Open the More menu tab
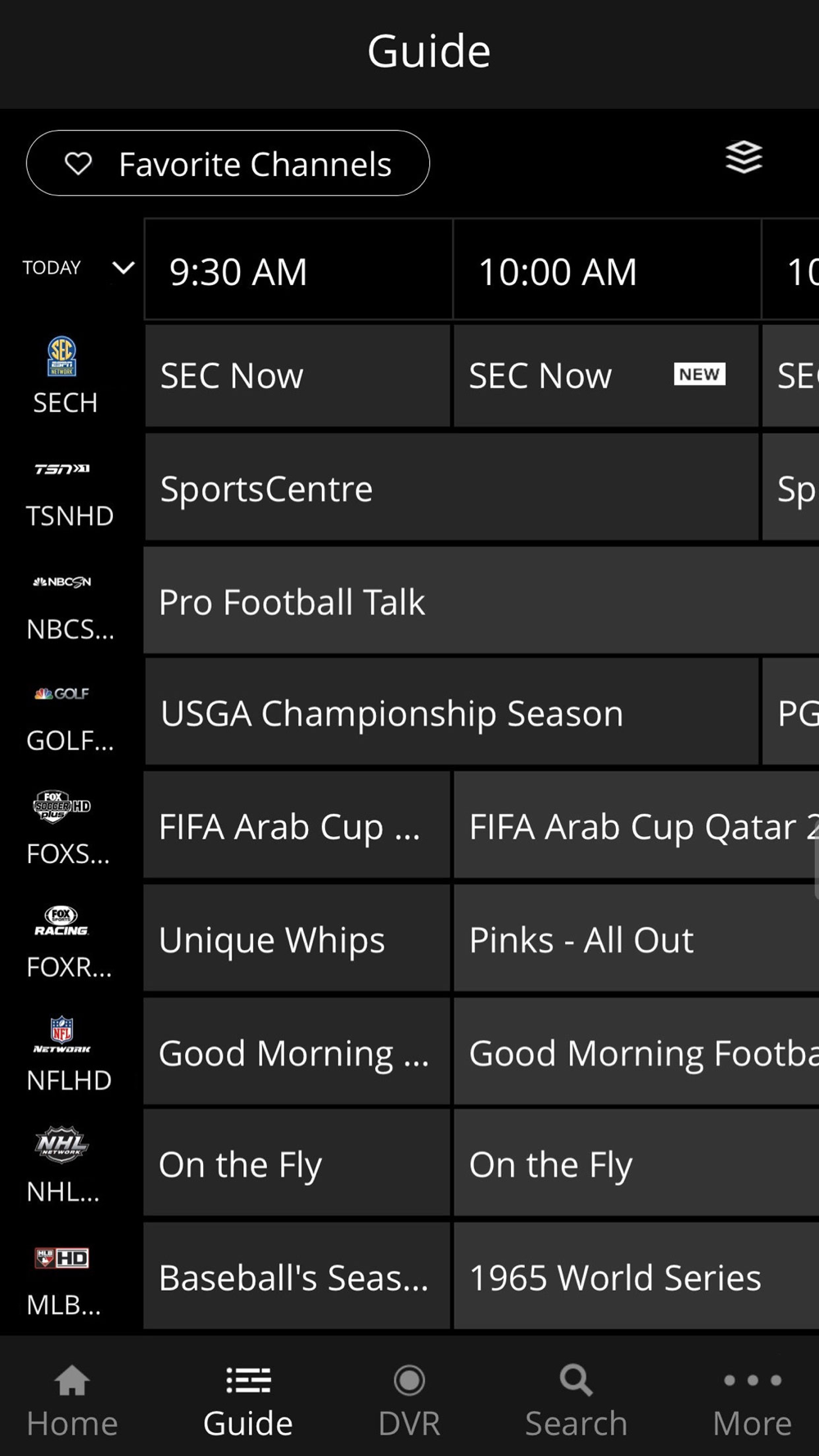819x1456 pixels. point(752,1400)
